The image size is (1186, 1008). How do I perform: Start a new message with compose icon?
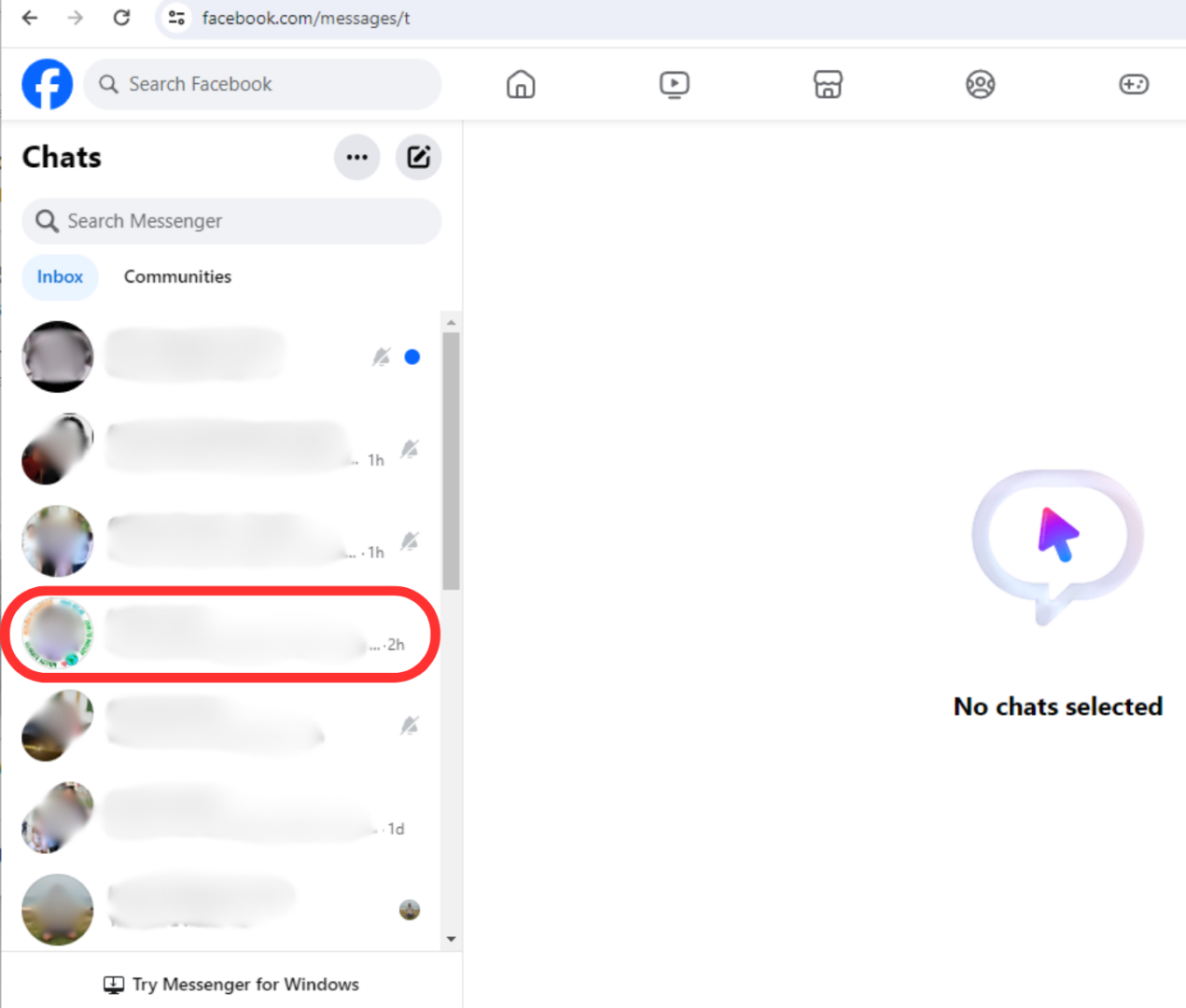(x=418, y=157)
